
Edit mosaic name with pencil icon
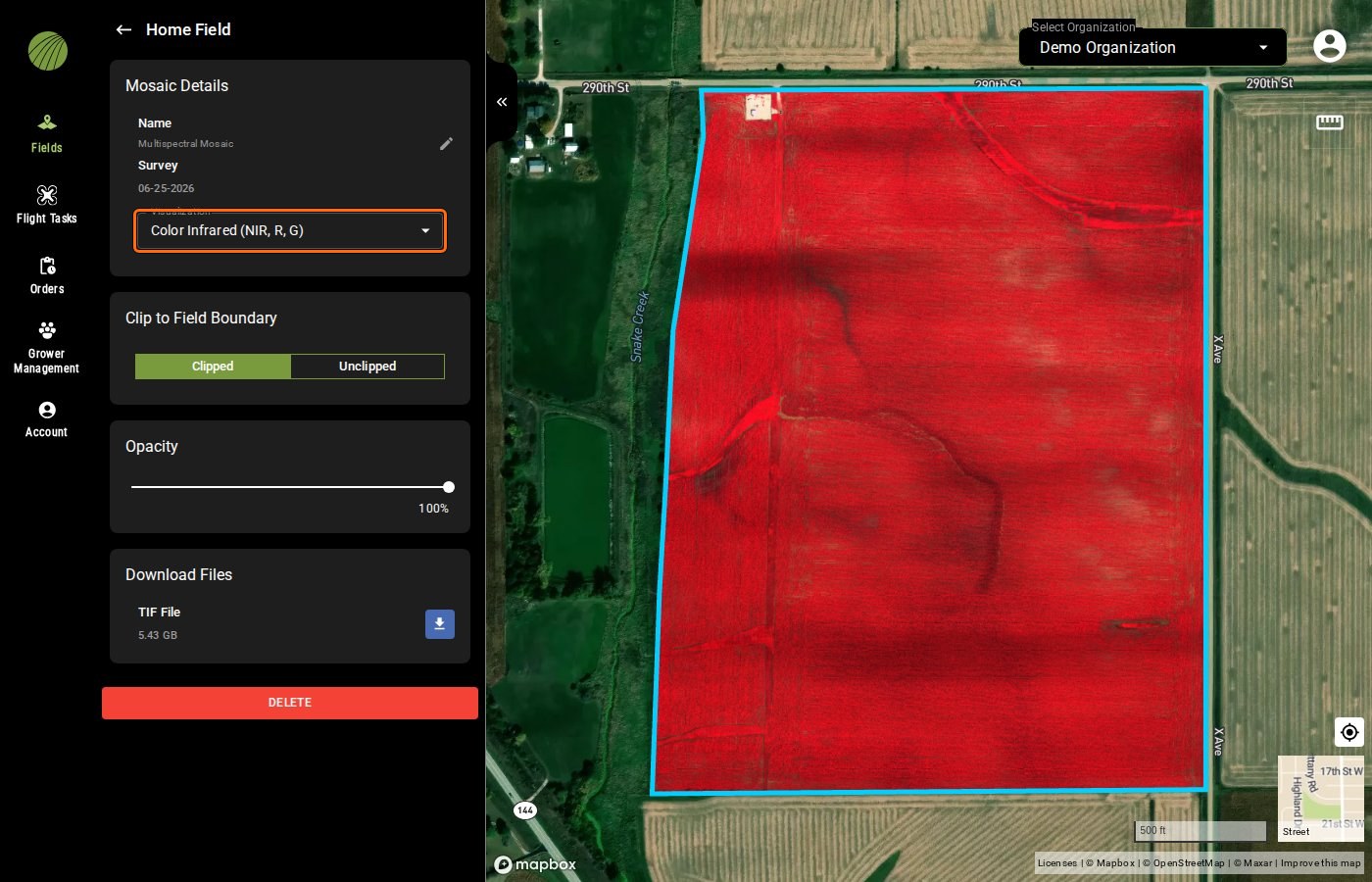tap(446, 144)
